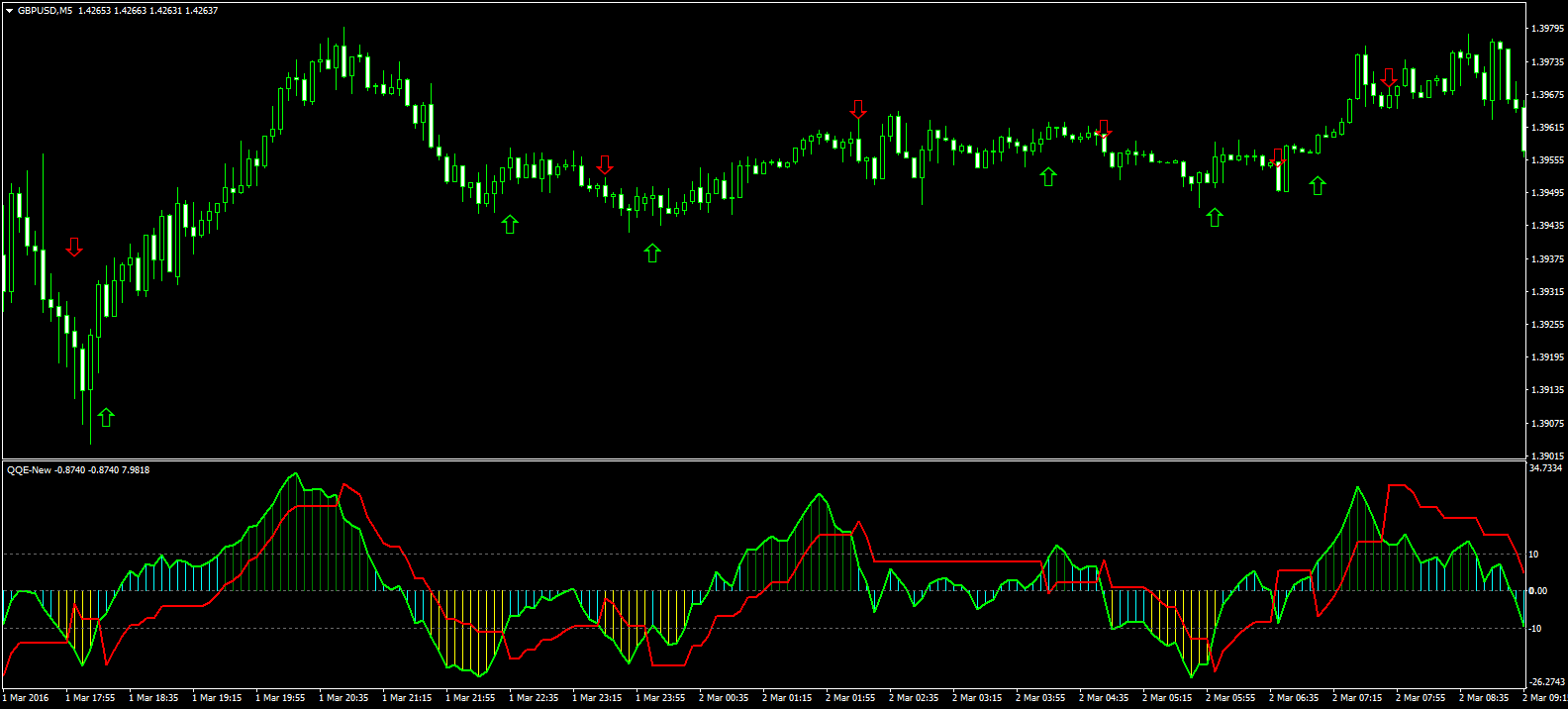Click green buy arrow above 1 Mar 22:35
Viewport: 1568px width, 709px height.
[x=510, y=224]
